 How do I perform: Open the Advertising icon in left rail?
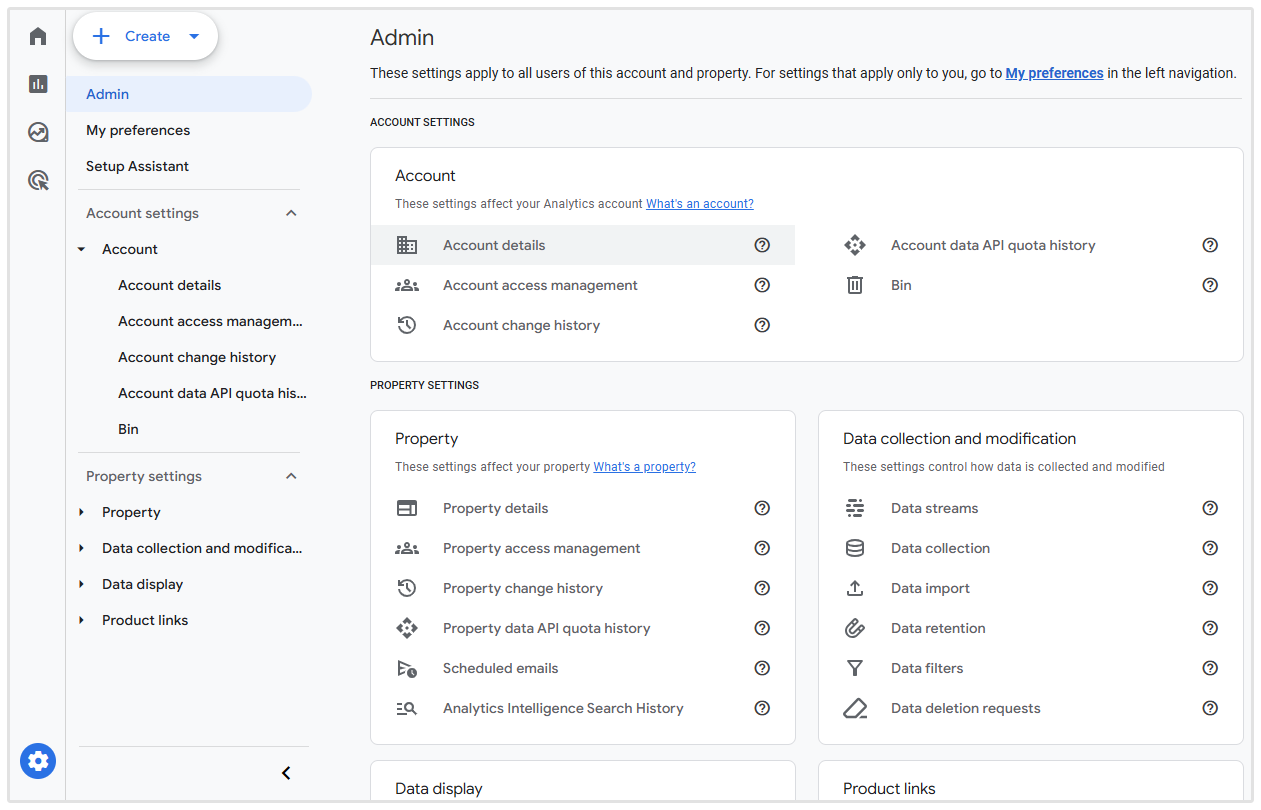(x=38, y=180)
